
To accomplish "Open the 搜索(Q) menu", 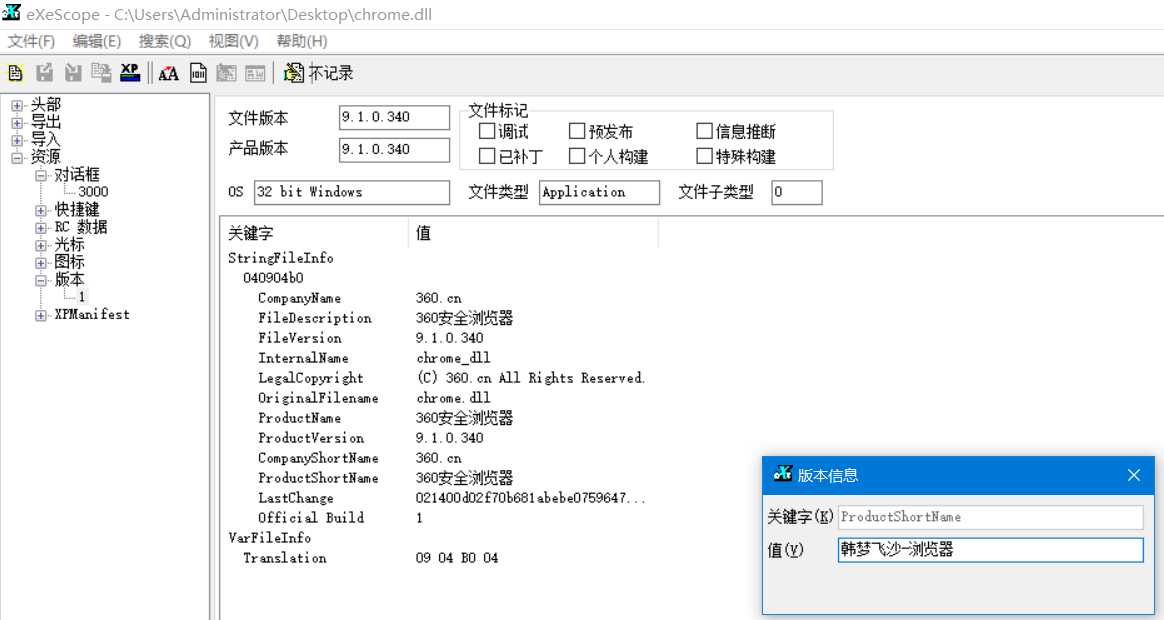I will click(165, 41).
